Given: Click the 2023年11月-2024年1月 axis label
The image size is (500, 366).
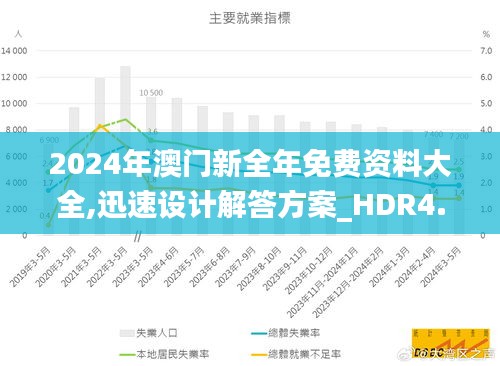Looking at the screenshot, I should click(323, 282).
